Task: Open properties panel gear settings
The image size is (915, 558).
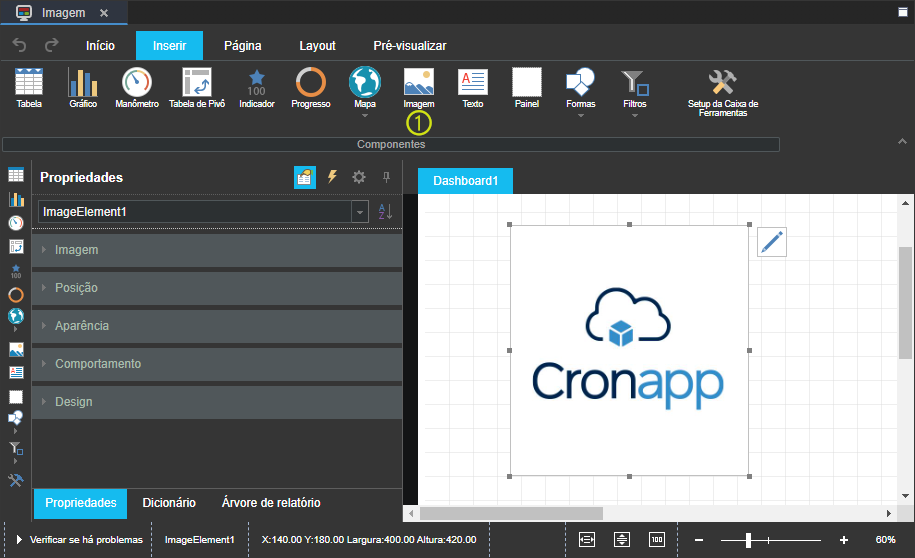Action: pos(359,177)
